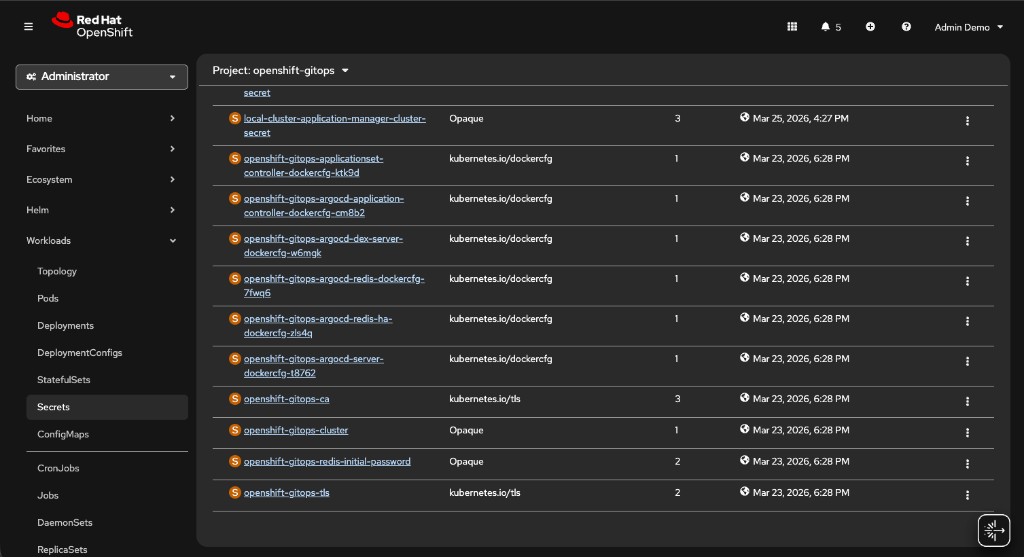Open the application launcher grid icon
Viewport: 1024px width, 557px height.
(792, 27)
